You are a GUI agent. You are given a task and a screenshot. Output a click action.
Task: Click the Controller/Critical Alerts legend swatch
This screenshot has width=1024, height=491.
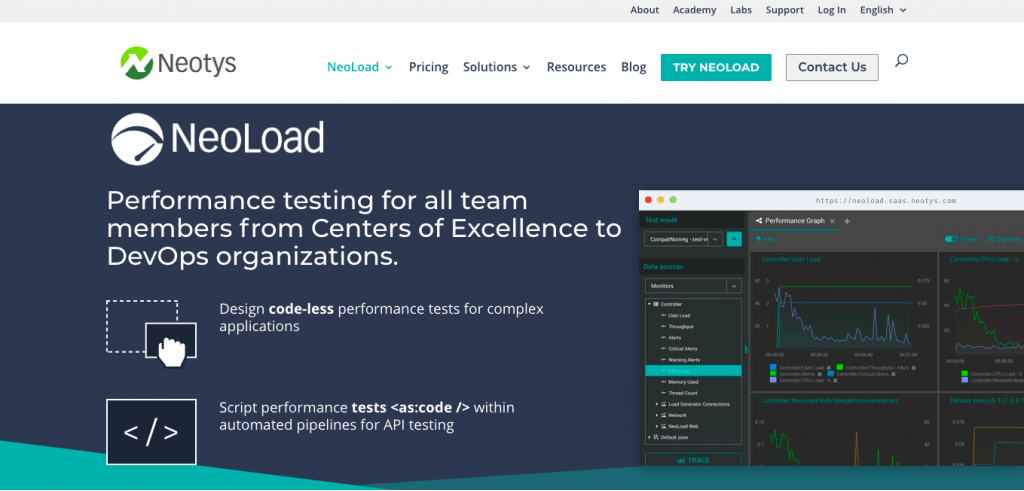[x=831, y=374]
